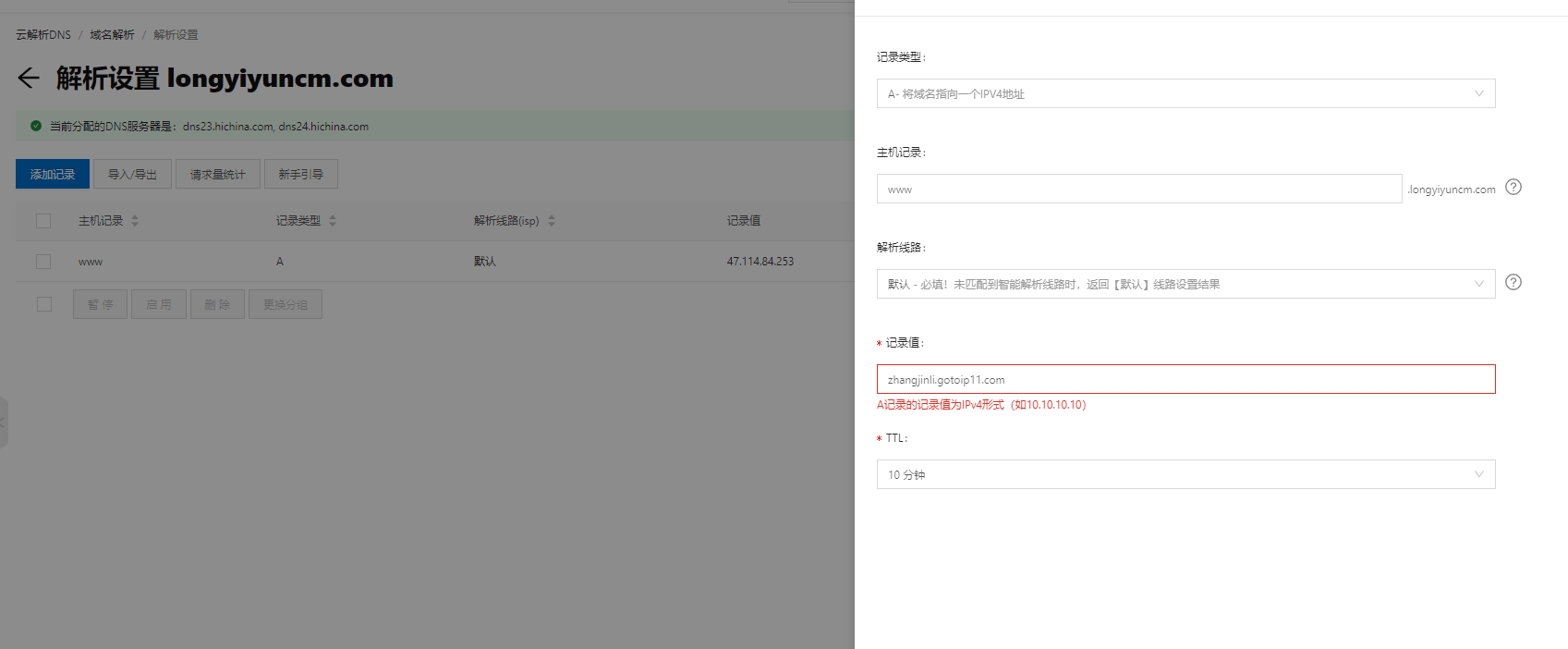Click dns23.hichina.com, dns24.hichina.com server text
Screen dimensions: 1568x649
click(x=275, y=127)
